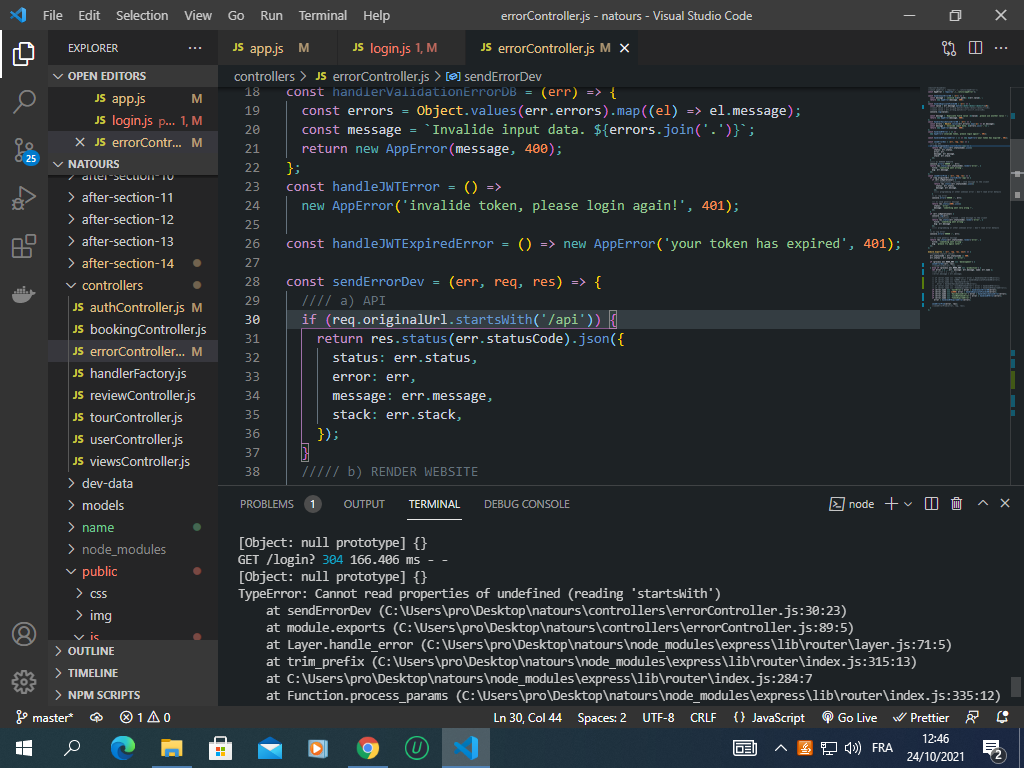Viewport: 1024px width, 768px height.
Task: Maximize the panel with the chevron toggle
Action: [981, 504]
